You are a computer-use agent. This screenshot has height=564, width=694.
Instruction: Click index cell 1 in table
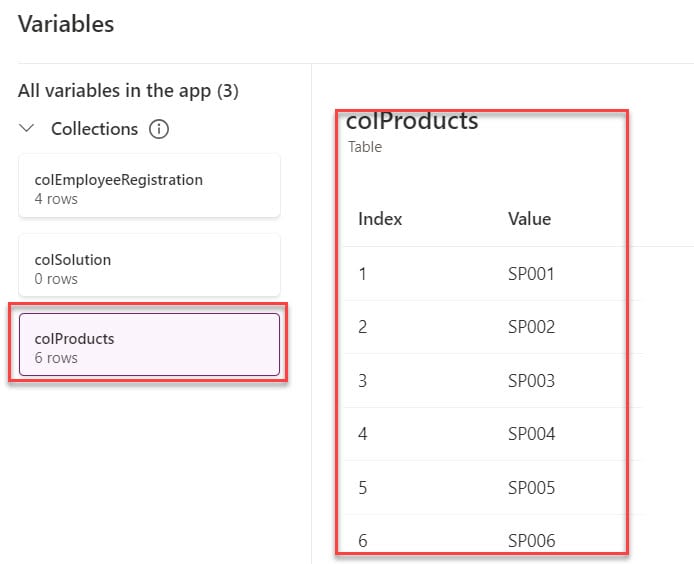(x=362, y=274)
